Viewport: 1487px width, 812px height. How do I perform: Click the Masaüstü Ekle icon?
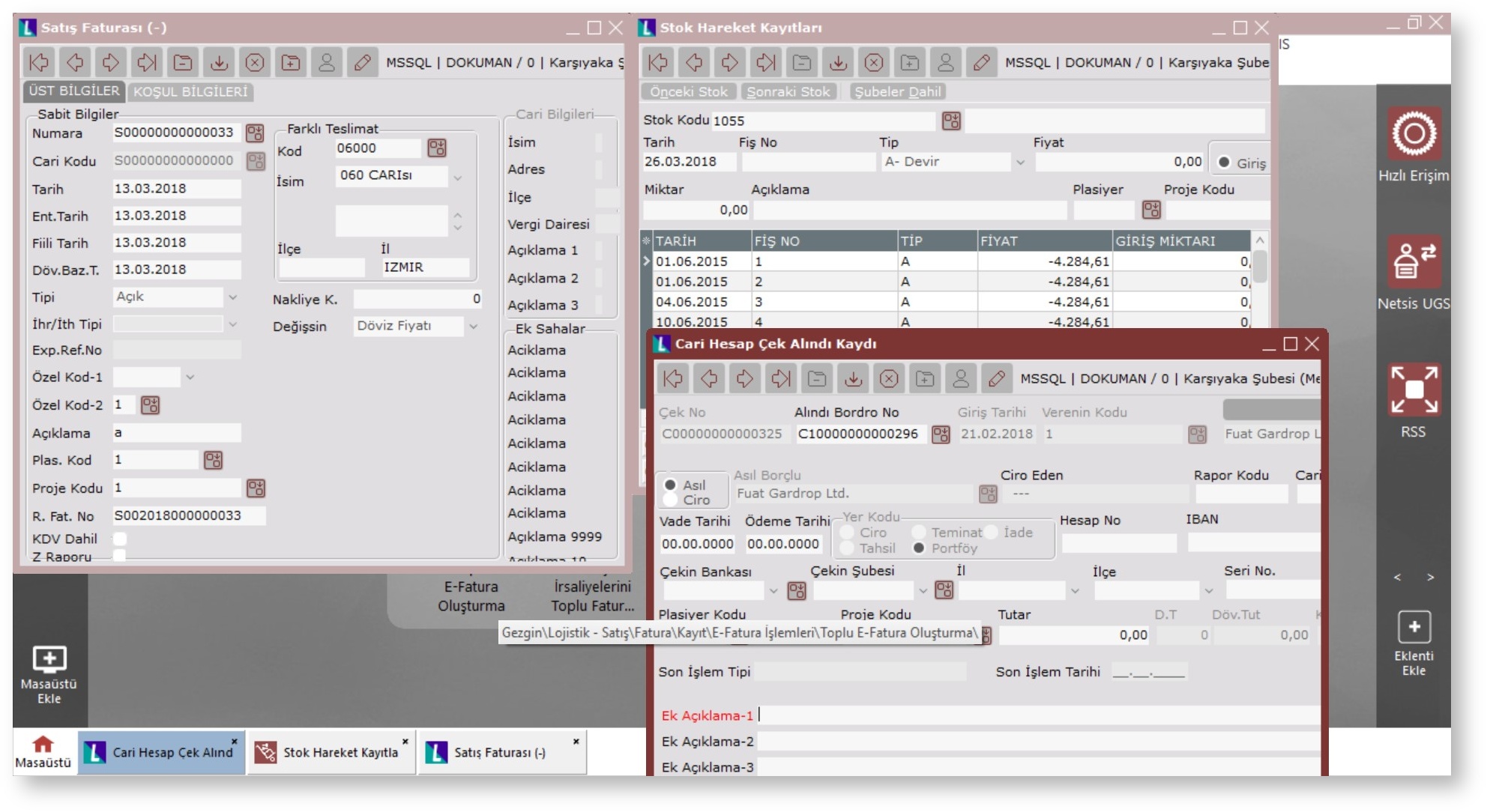coord(49,659)
